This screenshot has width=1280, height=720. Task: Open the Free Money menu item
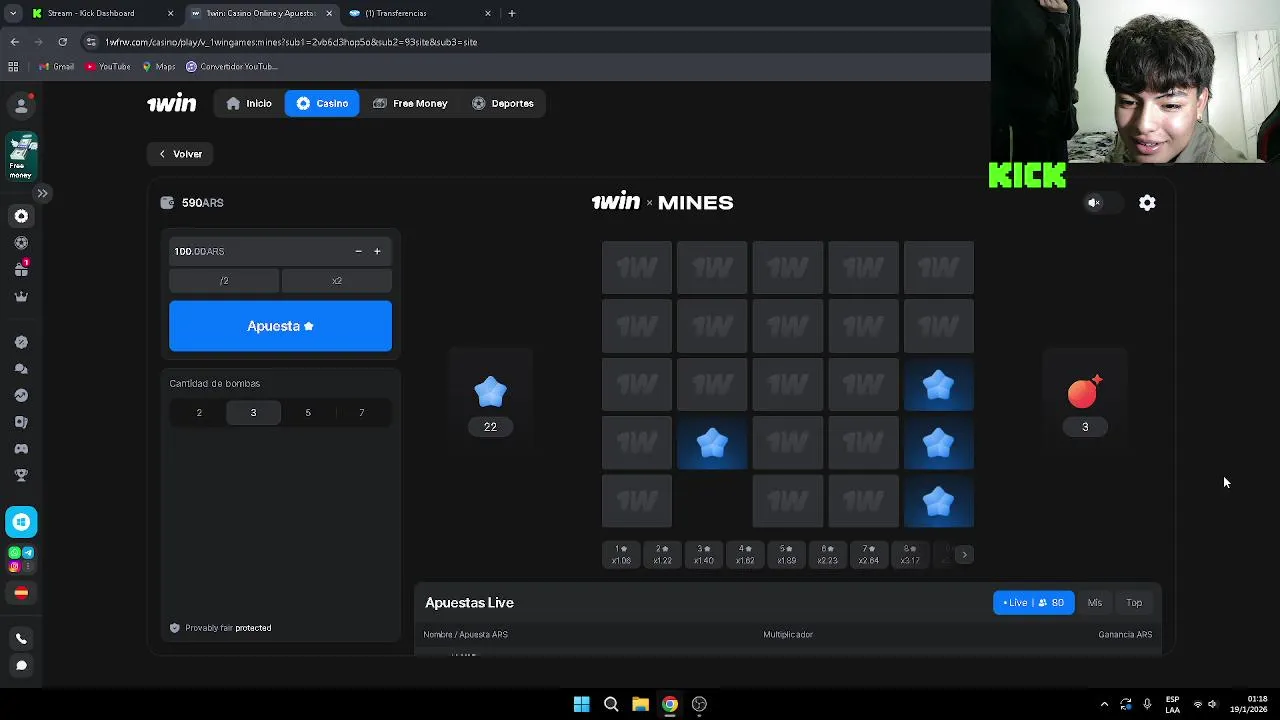pos(410,103)
